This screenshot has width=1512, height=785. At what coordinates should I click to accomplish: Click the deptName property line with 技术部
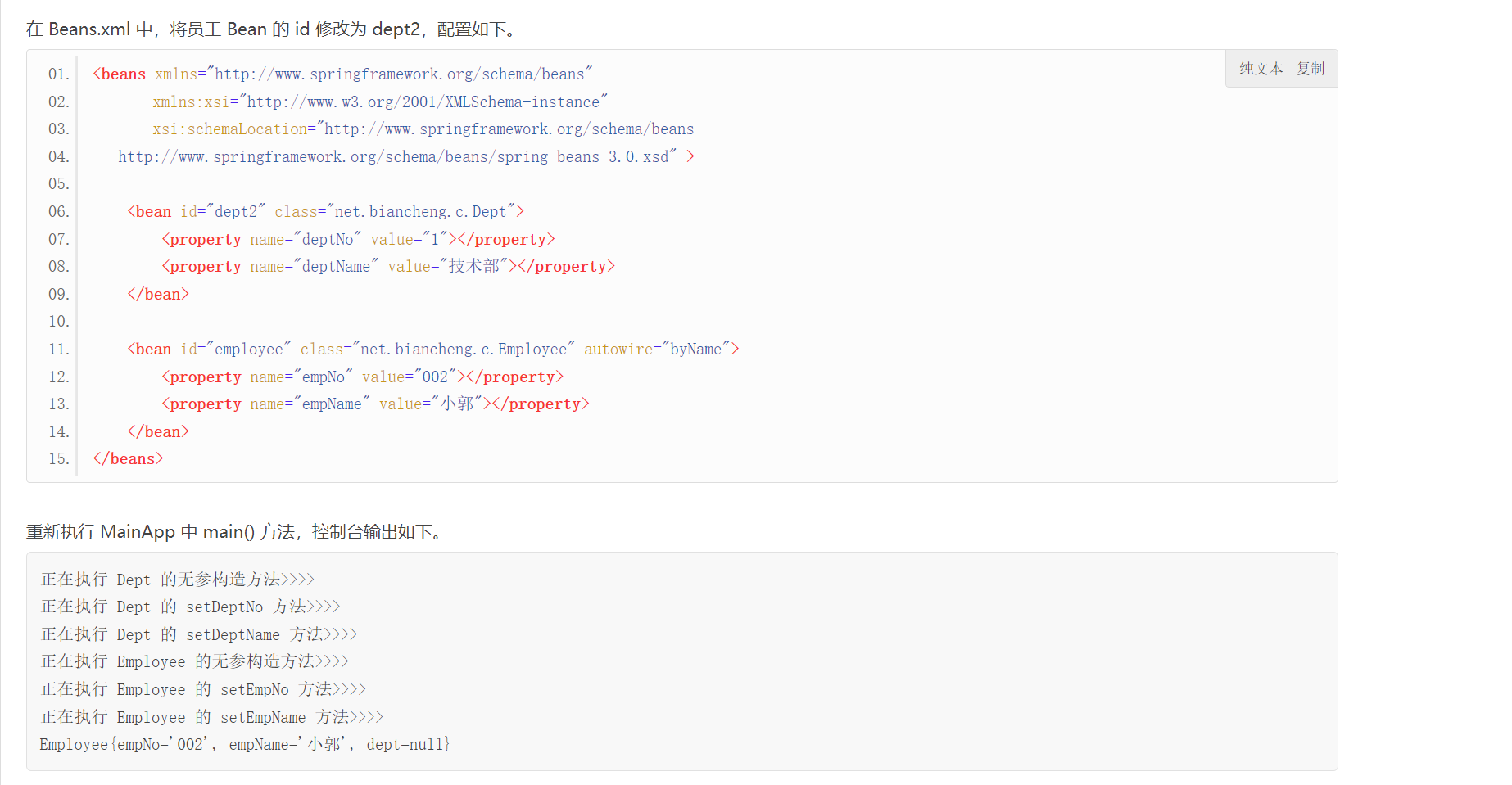pos(387,267)
